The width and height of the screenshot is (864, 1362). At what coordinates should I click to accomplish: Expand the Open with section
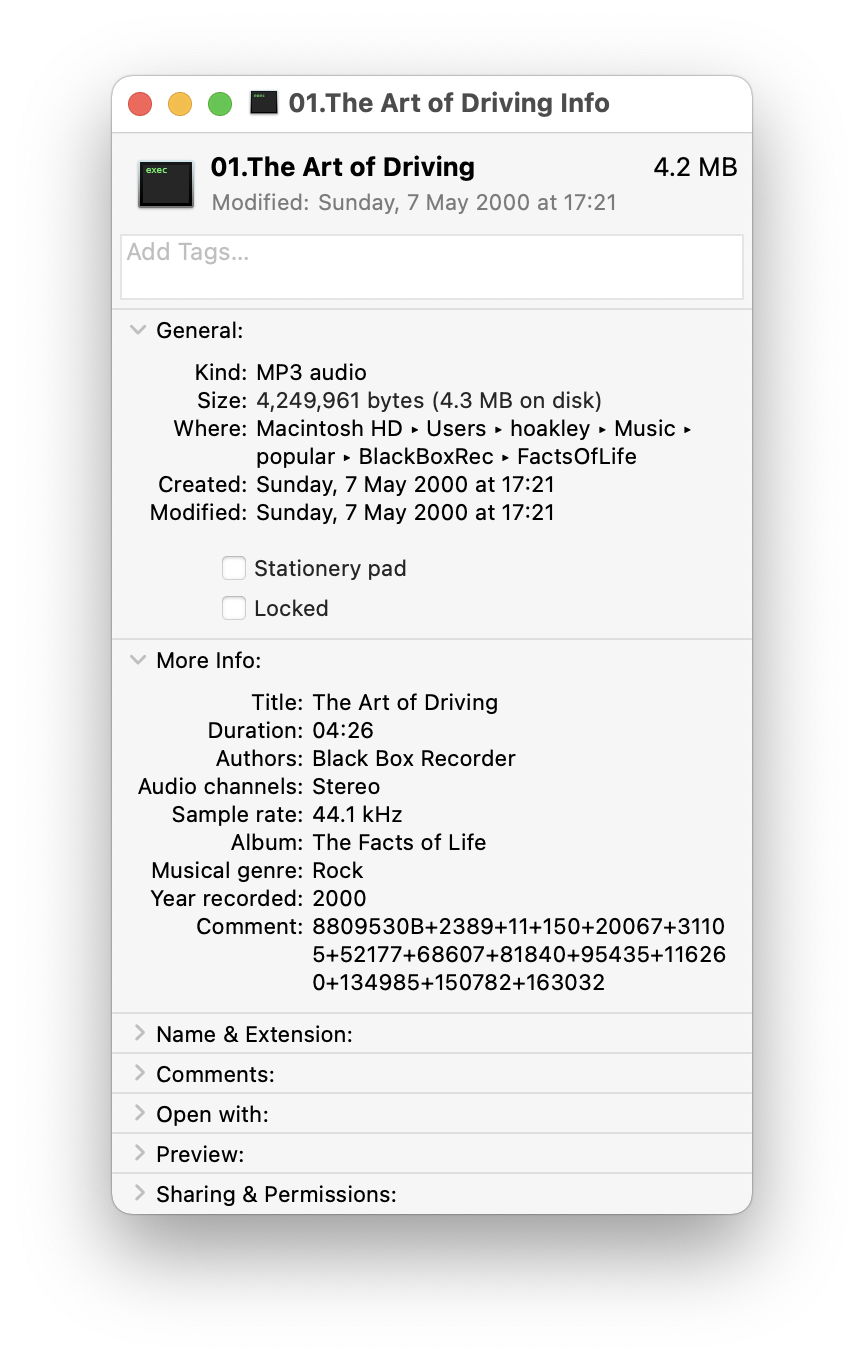(139, 1114)
